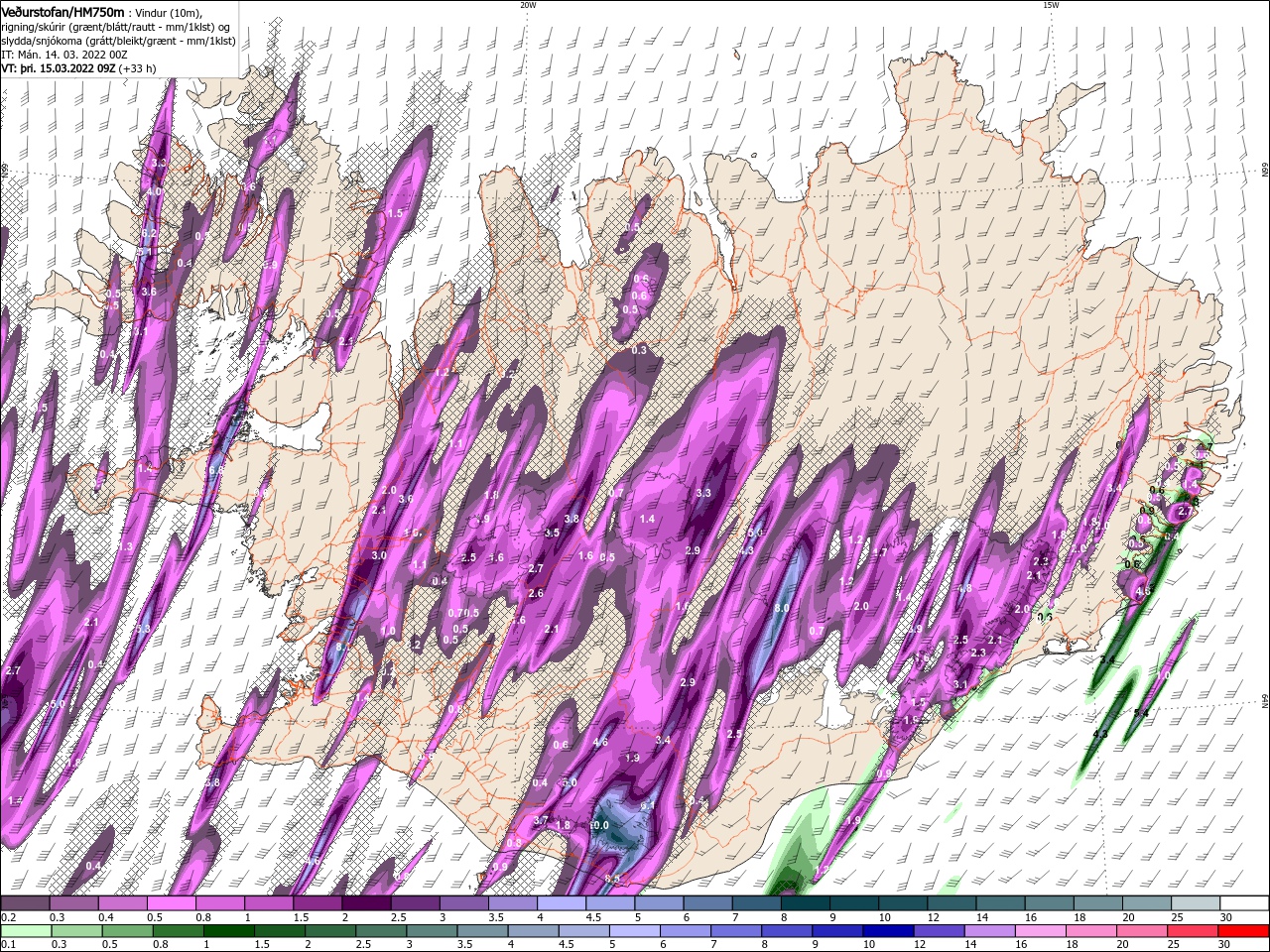Pick the top-row 8 dark teal swatch

[805, 903]
